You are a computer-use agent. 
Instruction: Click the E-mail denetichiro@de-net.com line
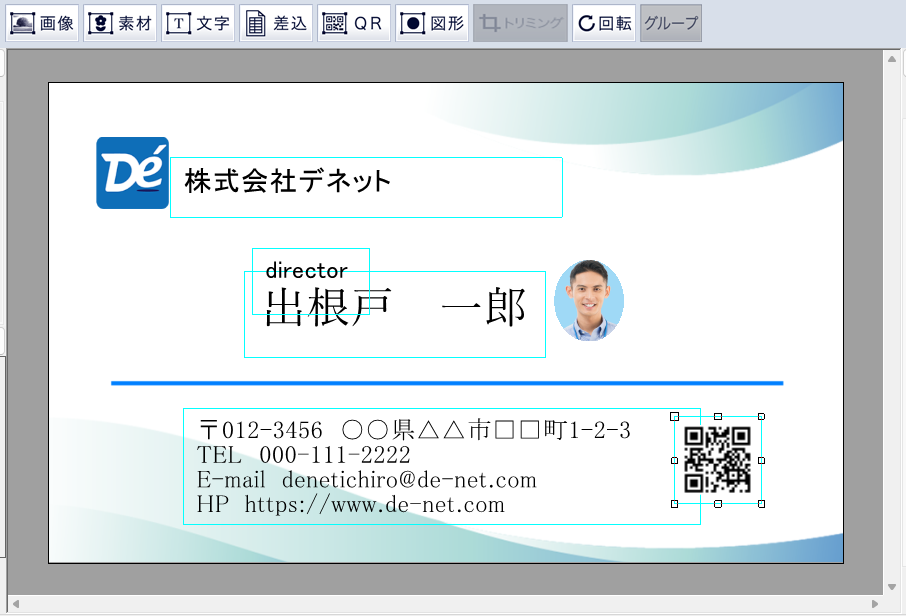367,480
